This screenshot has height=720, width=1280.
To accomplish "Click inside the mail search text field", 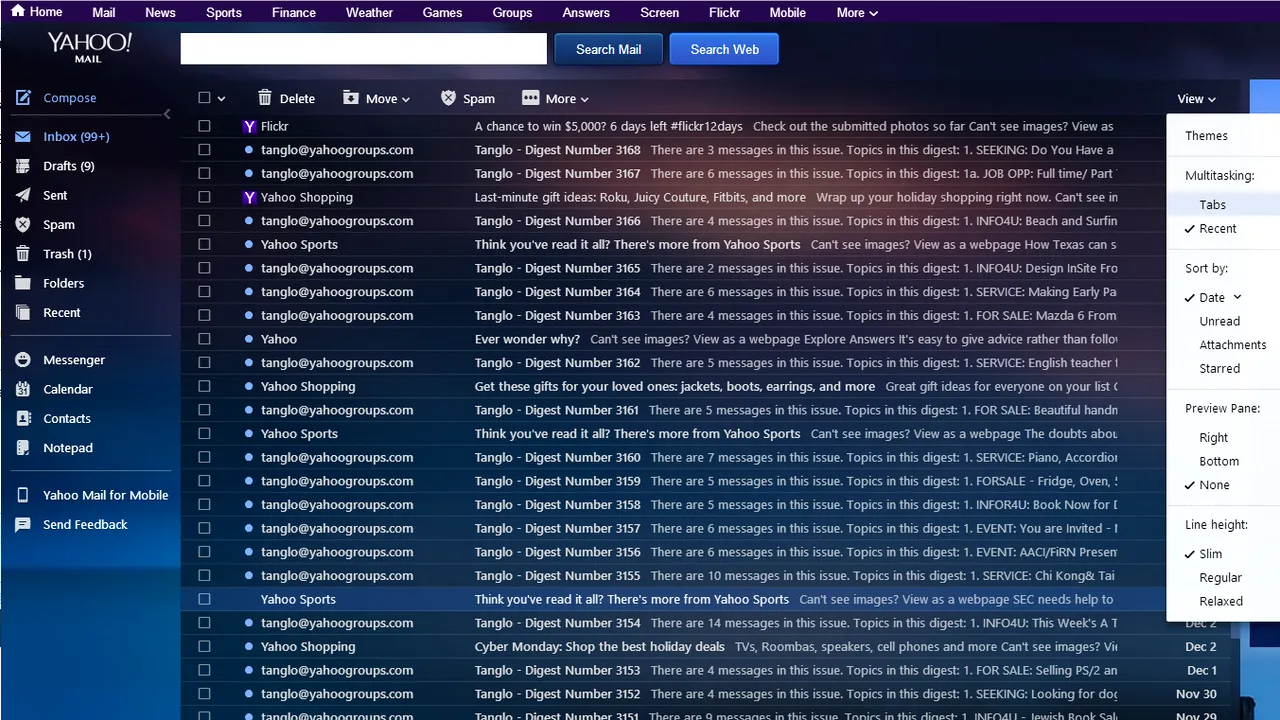I will (363, 49).
